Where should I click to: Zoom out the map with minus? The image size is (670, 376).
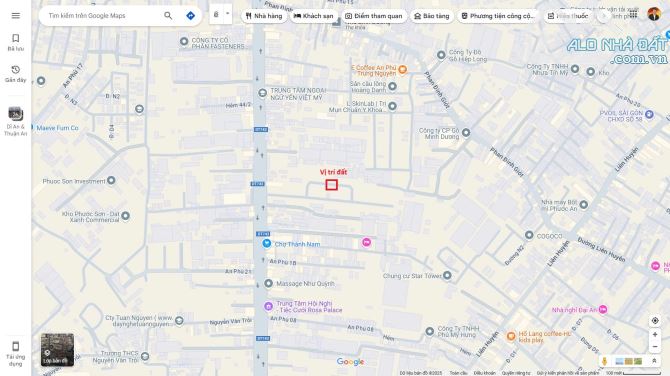pyautogui.click(x=655, y=347)
